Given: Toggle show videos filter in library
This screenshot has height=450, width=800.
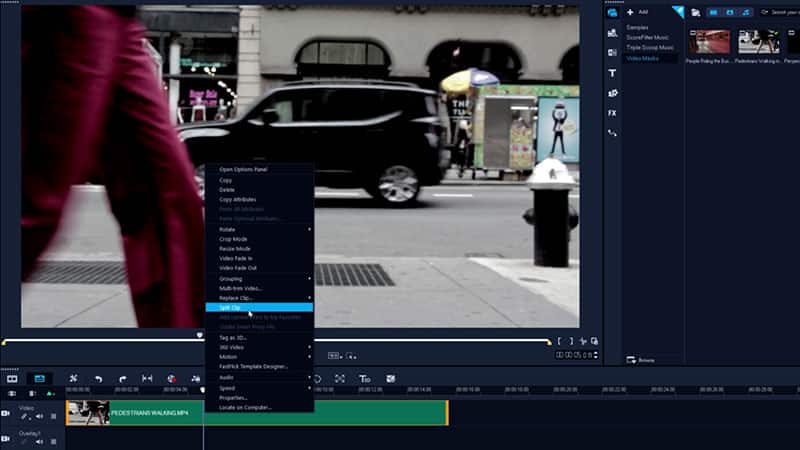Looking at the screenshot, I should click(x=715, y=12).
